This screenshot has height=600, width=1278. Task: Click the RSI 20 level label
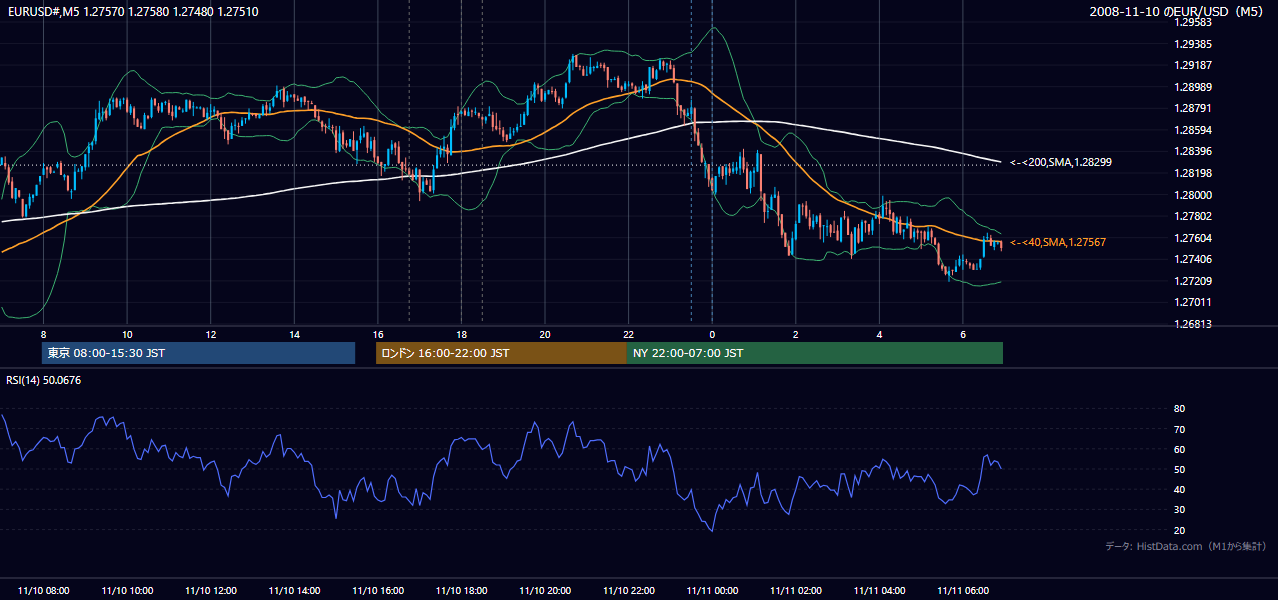(x=1179, y=530)
